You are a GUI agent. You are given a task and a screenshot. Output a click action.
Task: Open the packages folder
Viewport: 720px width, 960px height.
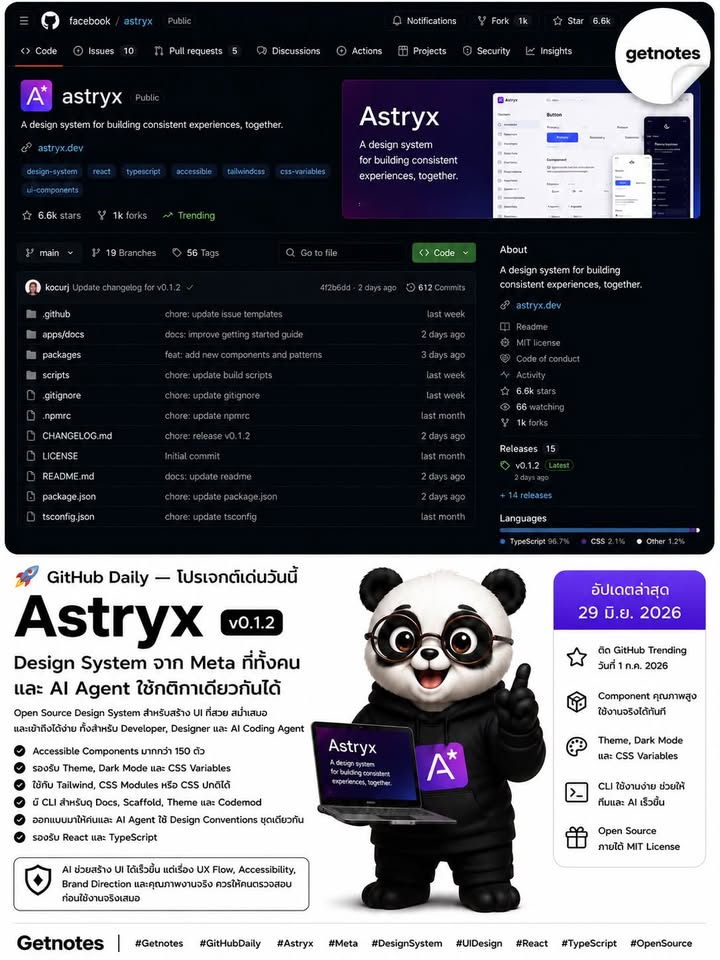pos(61,354)
